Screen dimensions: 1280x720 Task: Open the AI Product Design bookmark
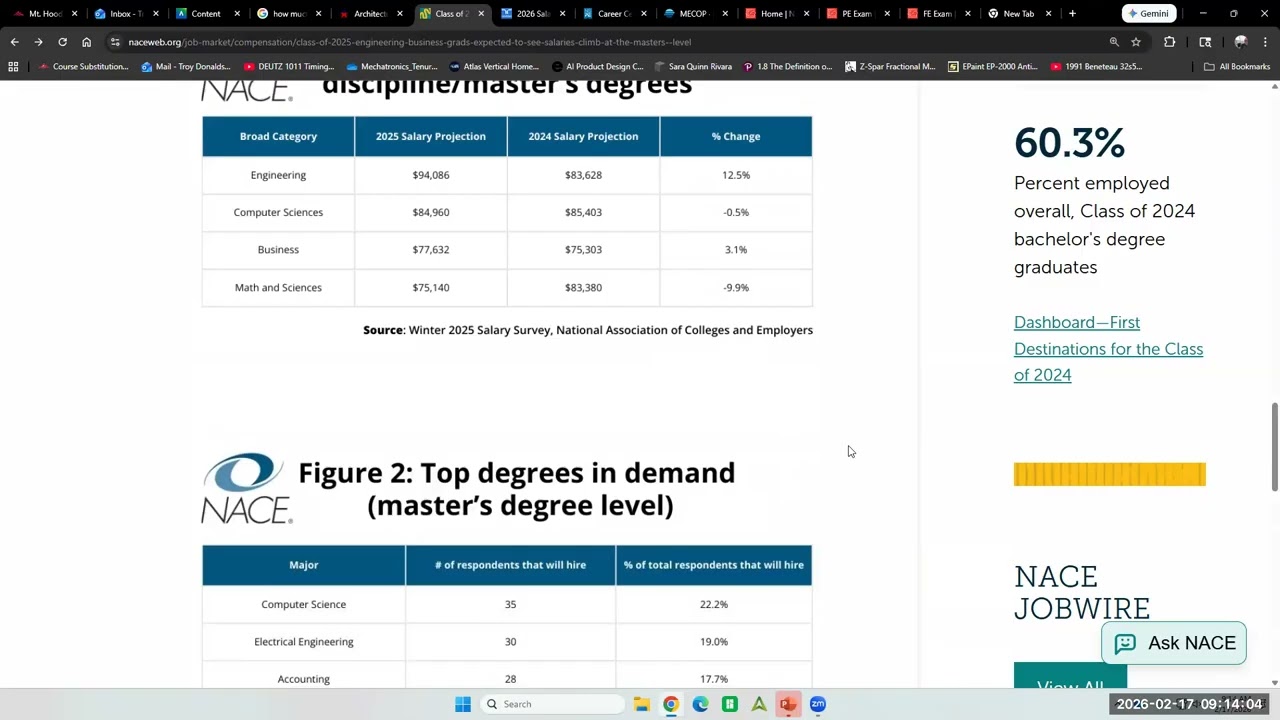(597, 67)
